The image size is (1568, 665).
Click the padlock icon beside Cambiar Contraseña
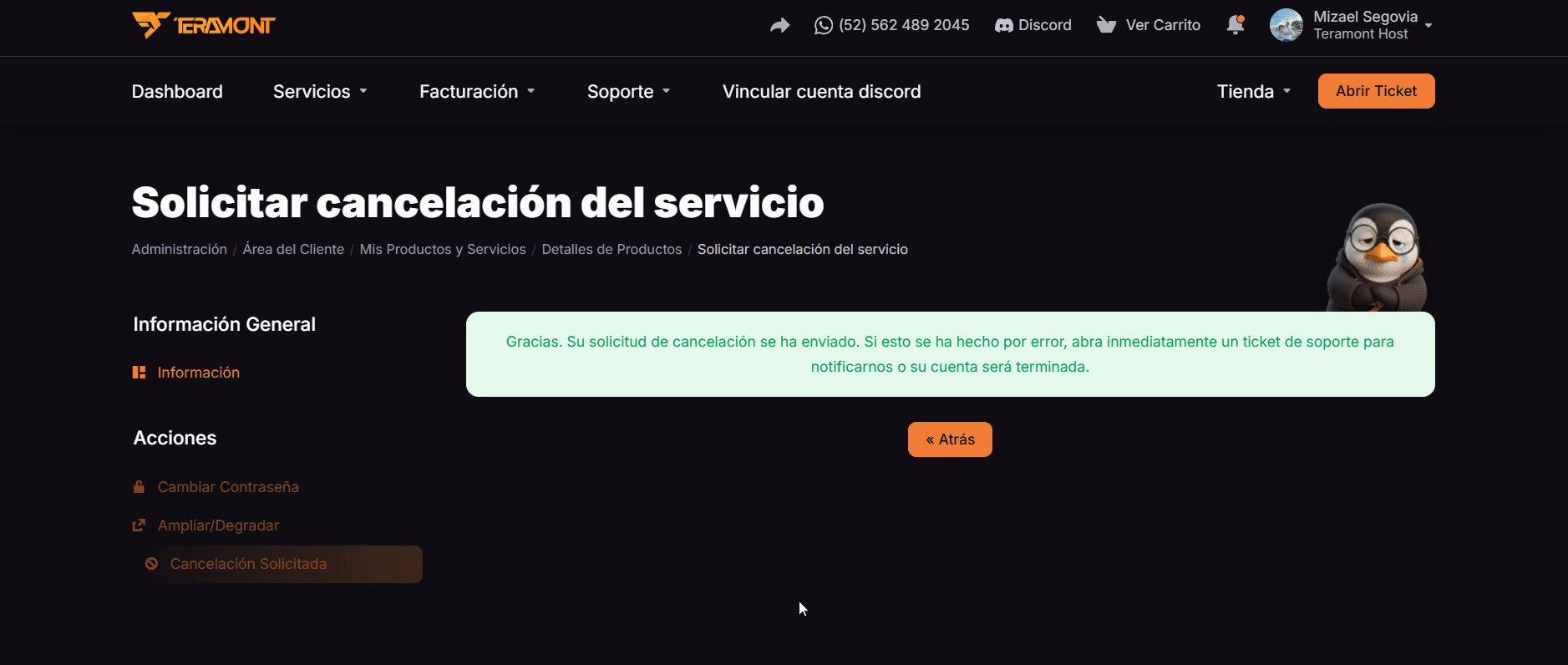point(139,487)
